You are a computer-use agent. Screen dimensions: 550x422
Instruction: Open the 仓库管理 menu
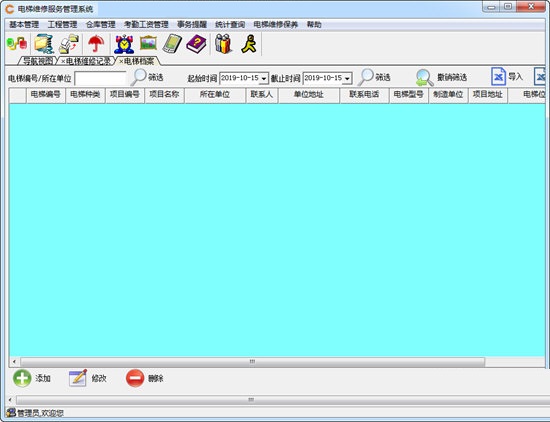101,25
